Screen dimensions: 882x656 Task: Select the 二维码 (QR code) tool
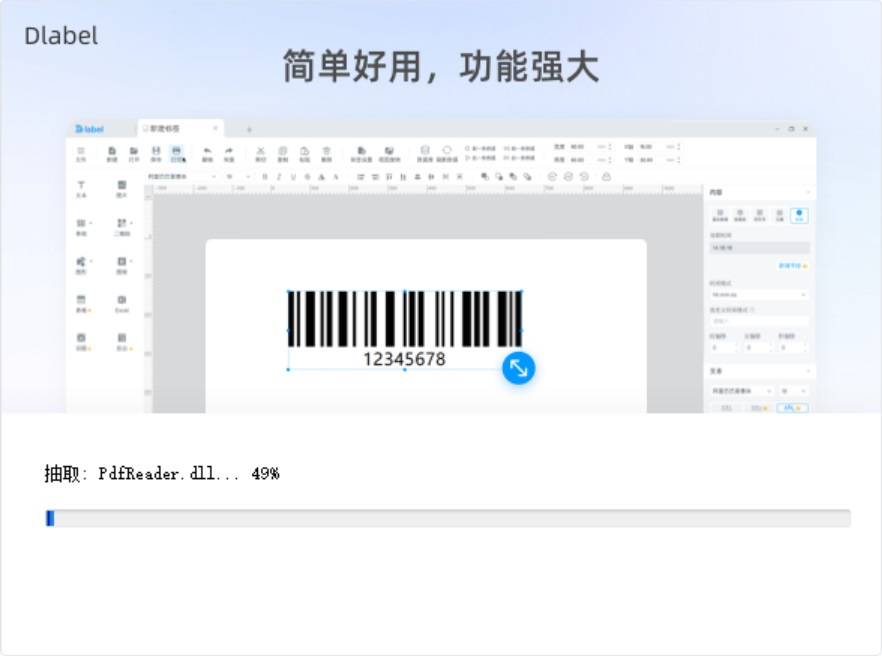[122, 226]
